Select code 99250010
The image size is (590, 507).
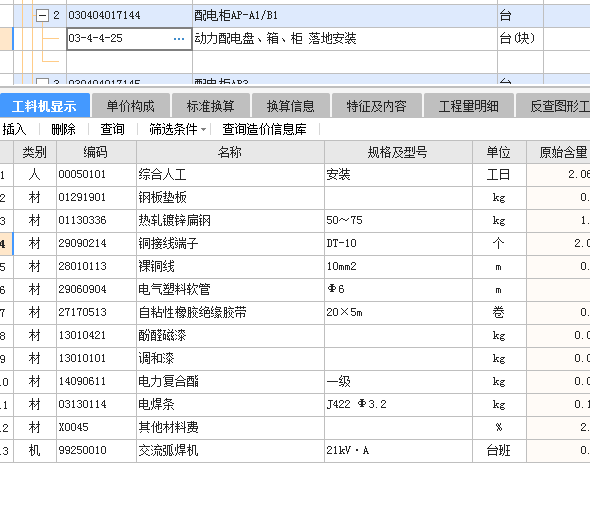pos(96,451)
